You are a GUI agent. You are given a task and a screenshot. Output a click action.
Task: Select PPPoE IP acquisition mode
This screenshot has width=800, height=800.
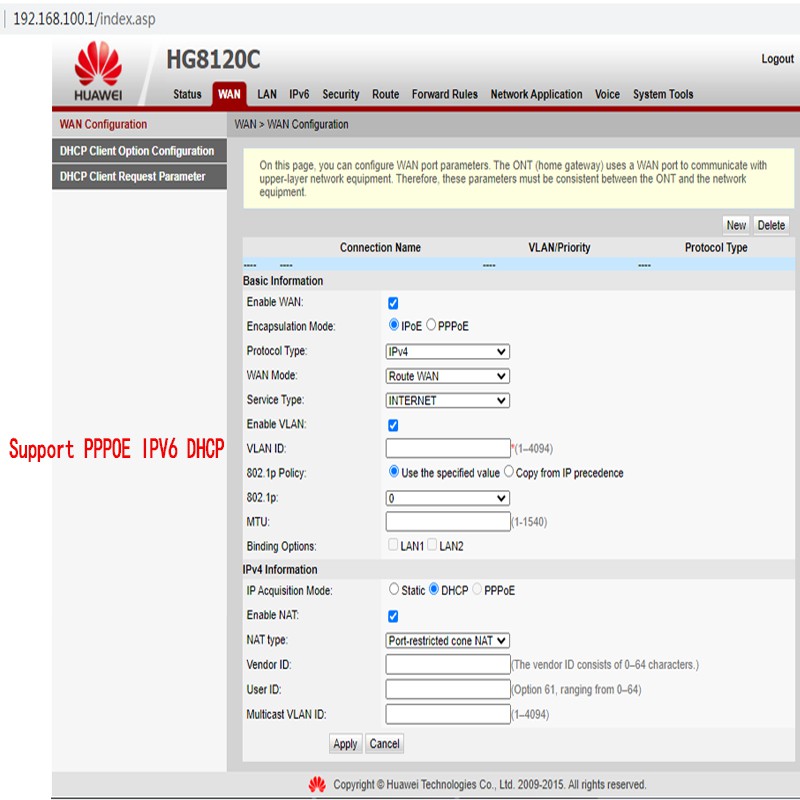coord(477,589)
